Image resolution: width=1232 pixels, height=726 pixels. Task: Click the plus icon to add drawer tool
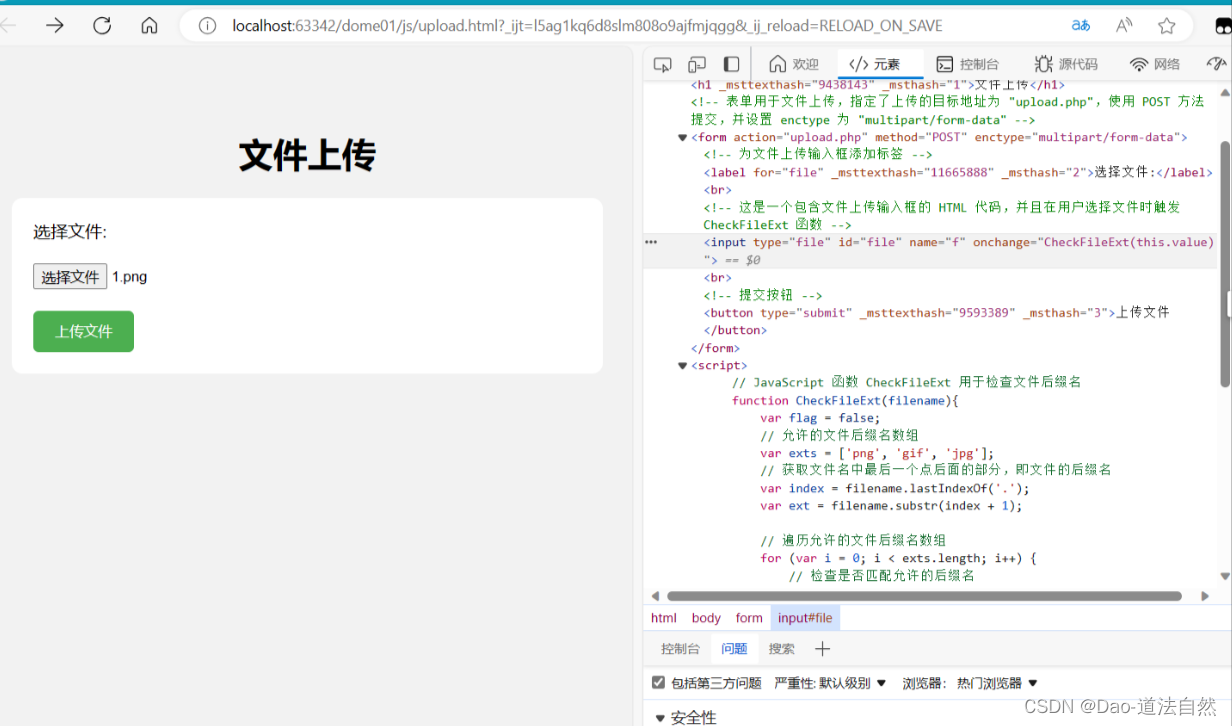point(822,648)
